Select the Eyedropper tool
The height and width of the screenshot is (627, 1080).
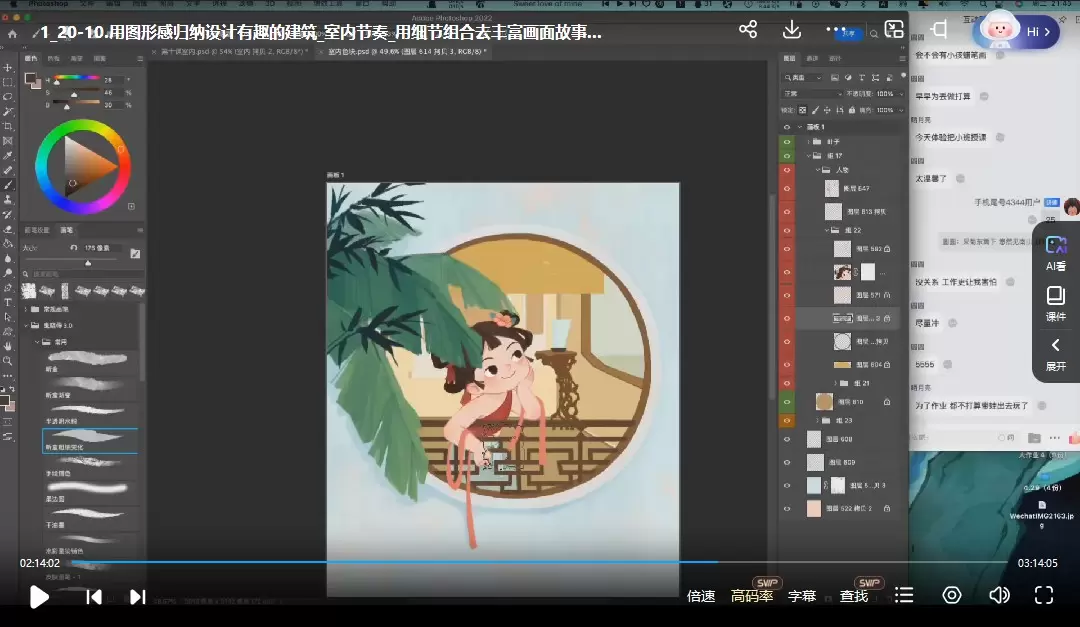click(x=8, y=156)
